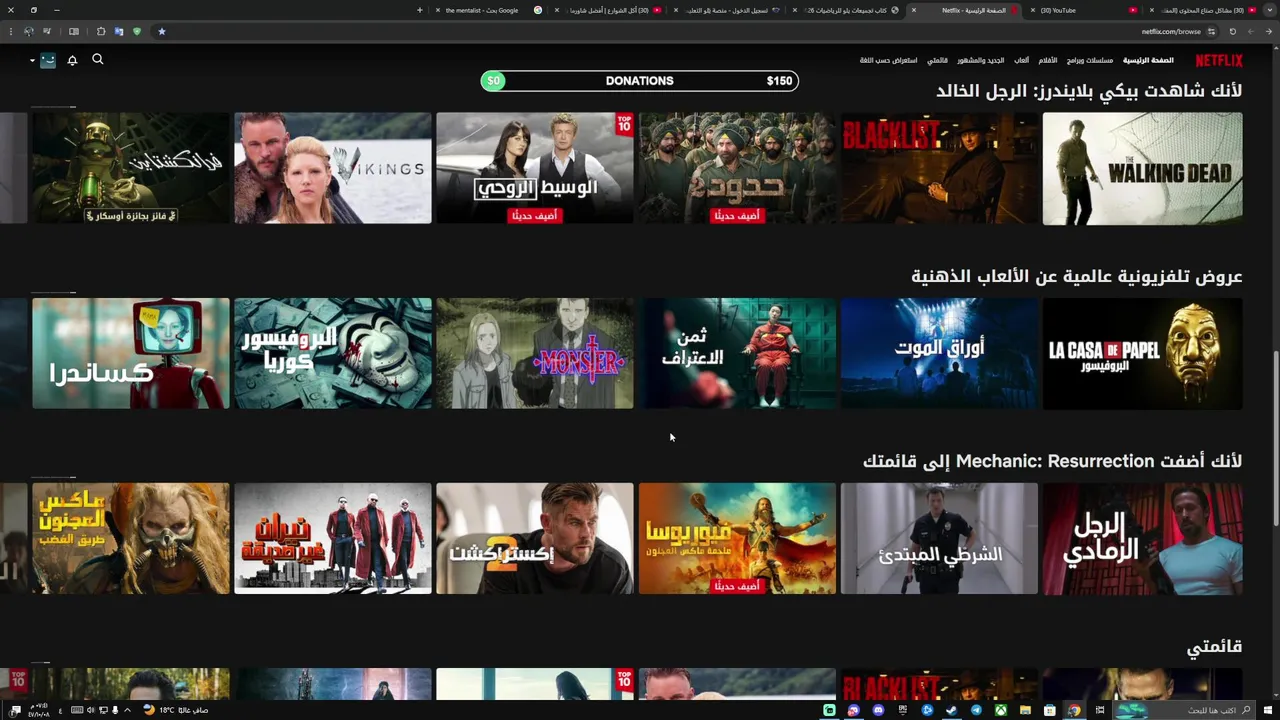The width and height of the screenshot is (1280, 720).
Task: Click row title لأنك أضفت Mechanic: Resurrection
Action: [1052, 461]
